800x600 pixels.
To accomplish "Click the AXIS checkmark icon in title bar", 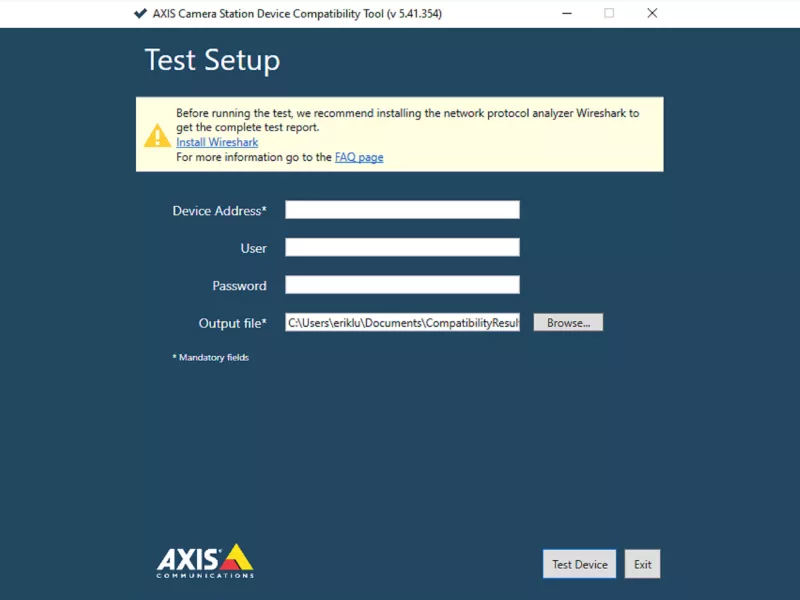I will point(137,13).
